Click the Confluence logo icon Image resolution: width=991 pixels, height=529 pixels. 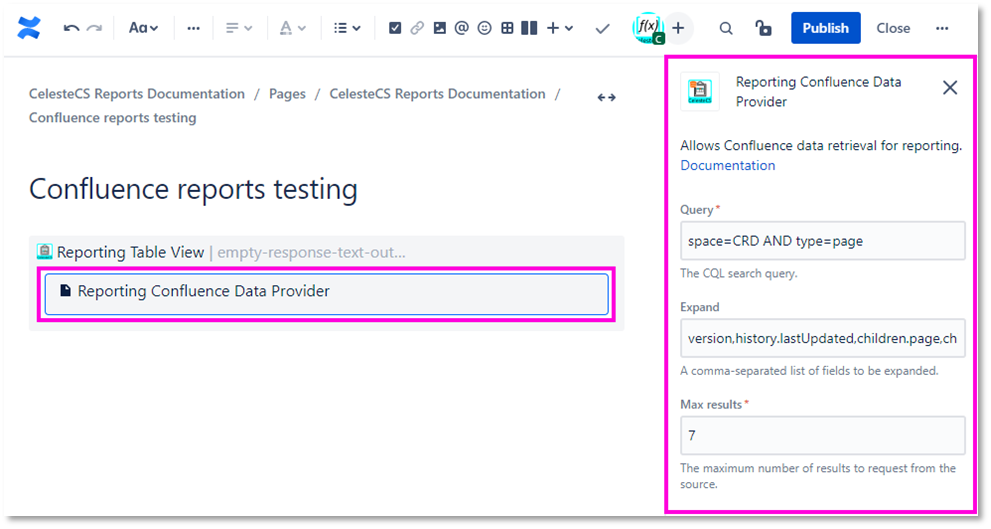29,28
